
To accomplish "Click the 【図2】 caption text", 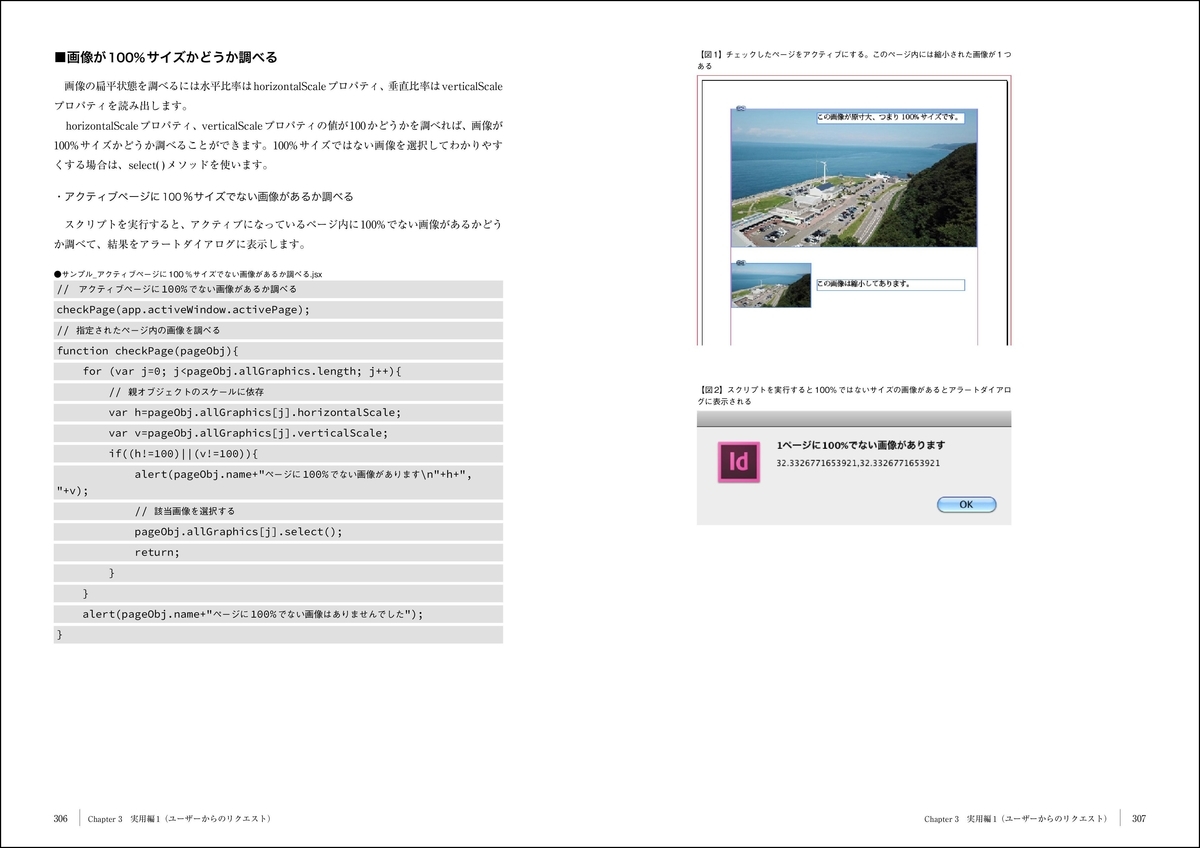I will coord(855,394).
